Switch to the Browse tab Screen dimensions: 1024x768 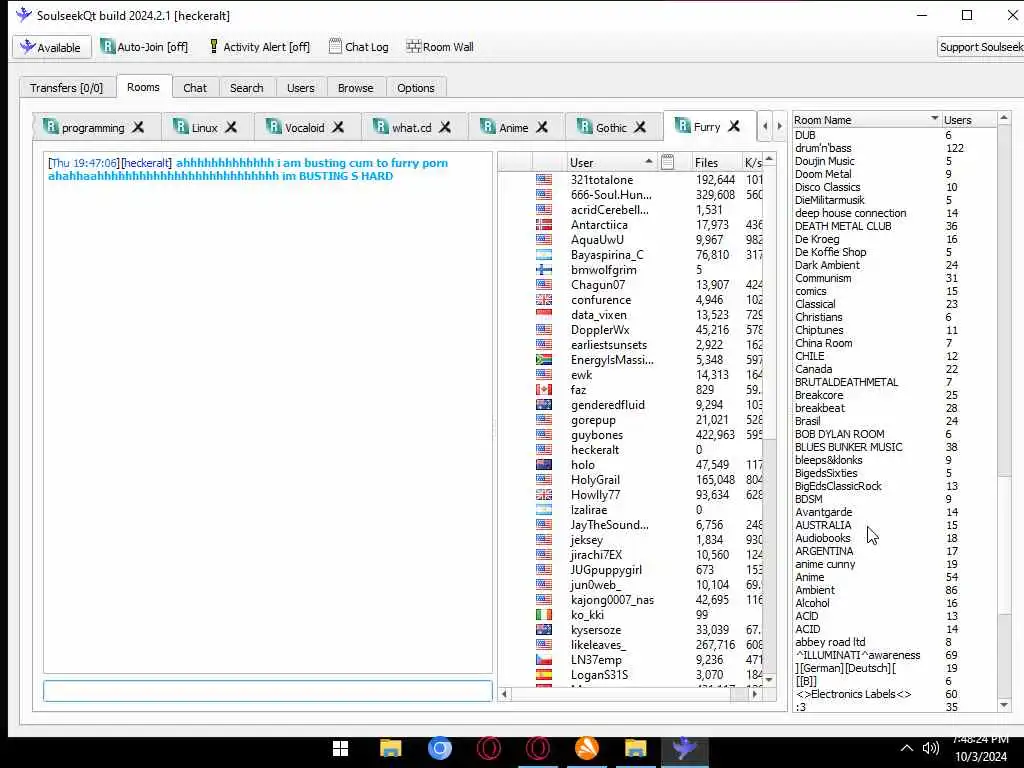355,88
